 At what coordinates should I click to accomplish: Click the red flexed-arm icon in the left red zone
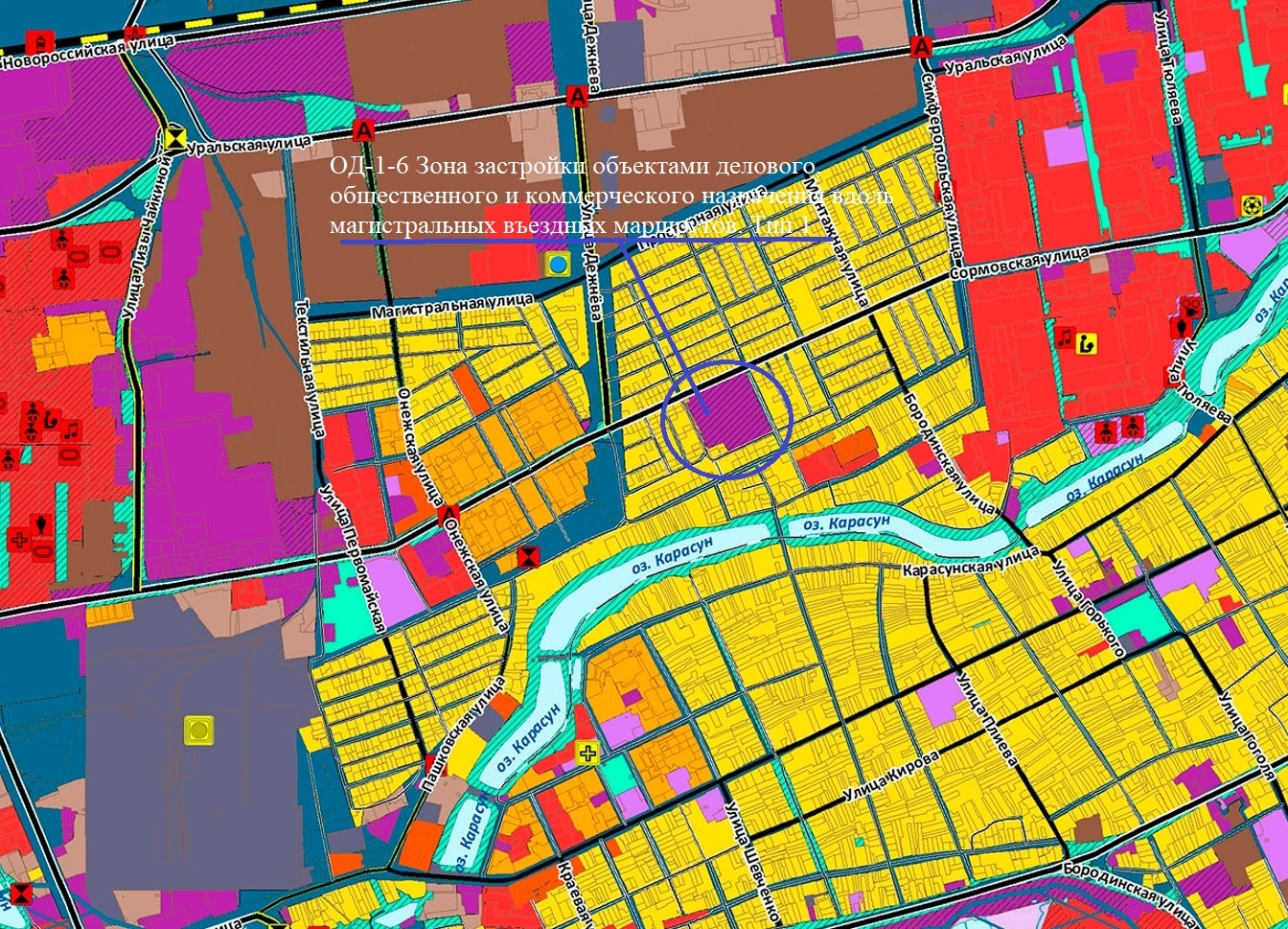click(x=50, y=421)
